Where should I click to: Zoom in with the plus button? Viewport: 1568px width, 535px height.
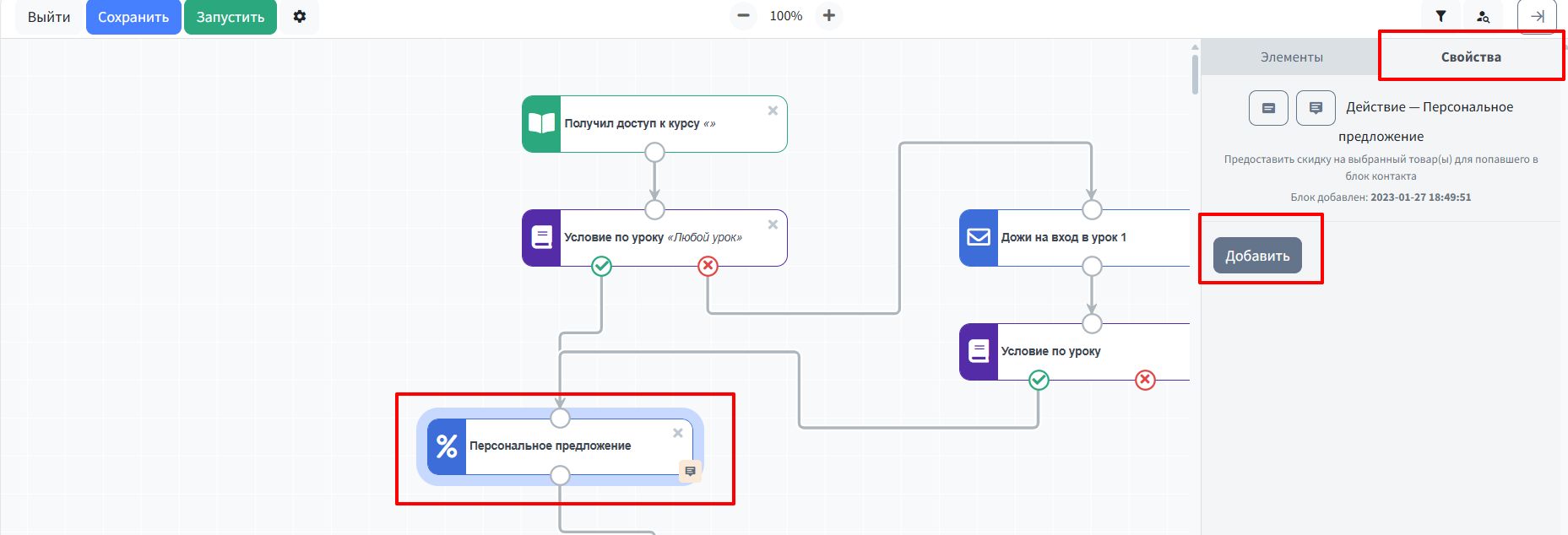829,16
